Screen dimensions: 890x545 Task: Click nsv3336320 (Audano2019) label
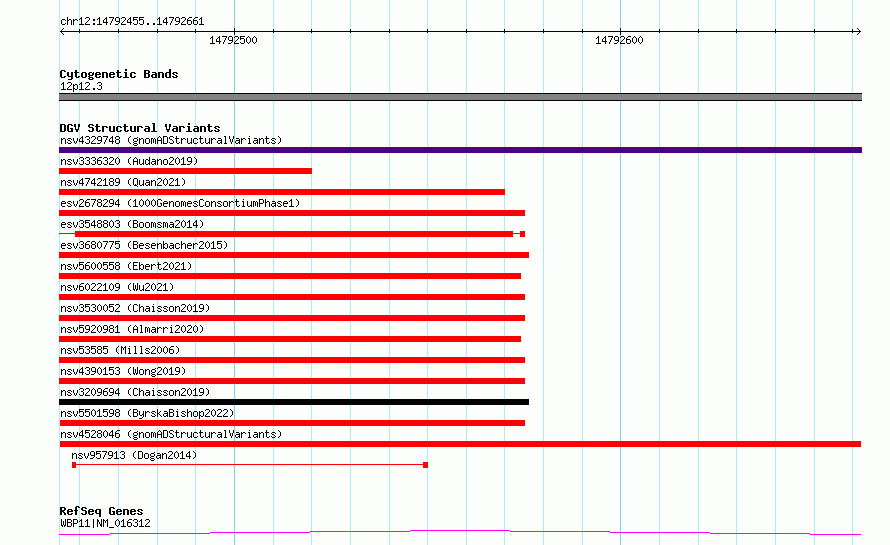point(129,161)
